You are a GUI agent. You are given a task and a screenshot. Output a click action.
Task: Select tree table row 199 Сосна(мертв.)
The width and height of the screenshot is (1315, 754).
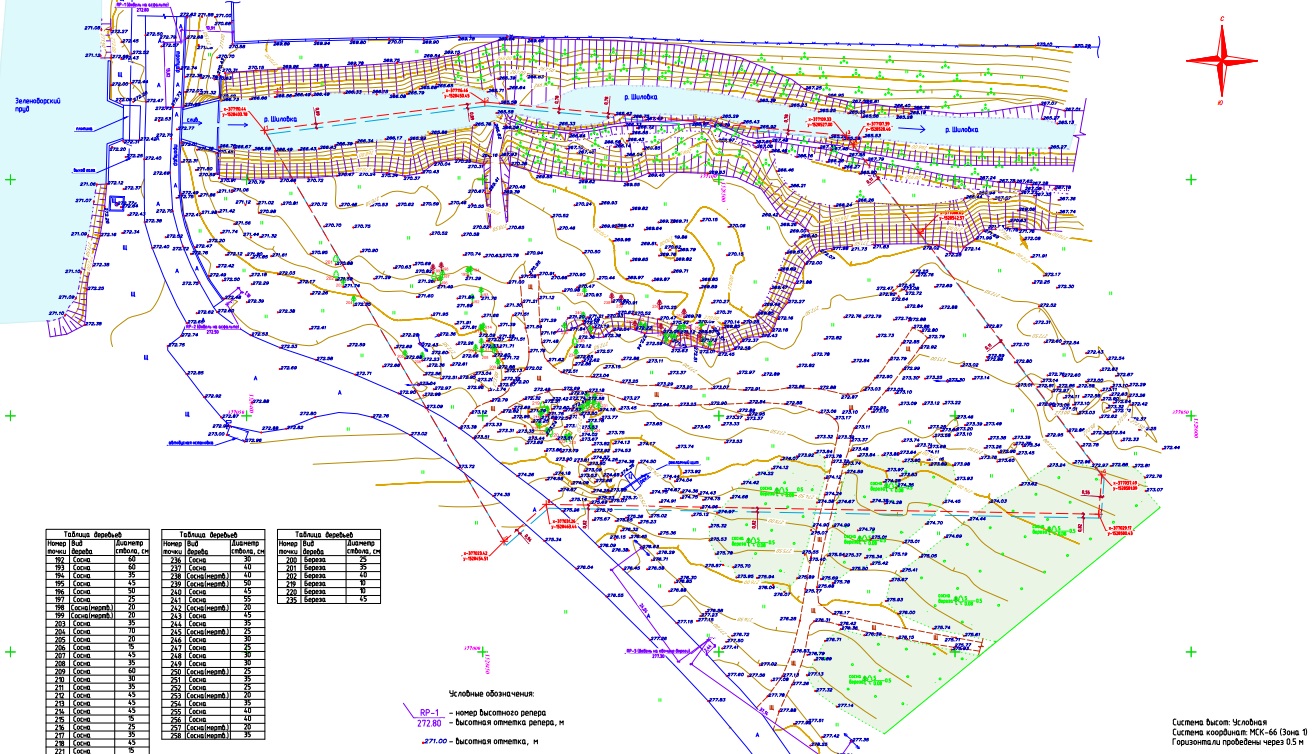[x=98, y=615]
